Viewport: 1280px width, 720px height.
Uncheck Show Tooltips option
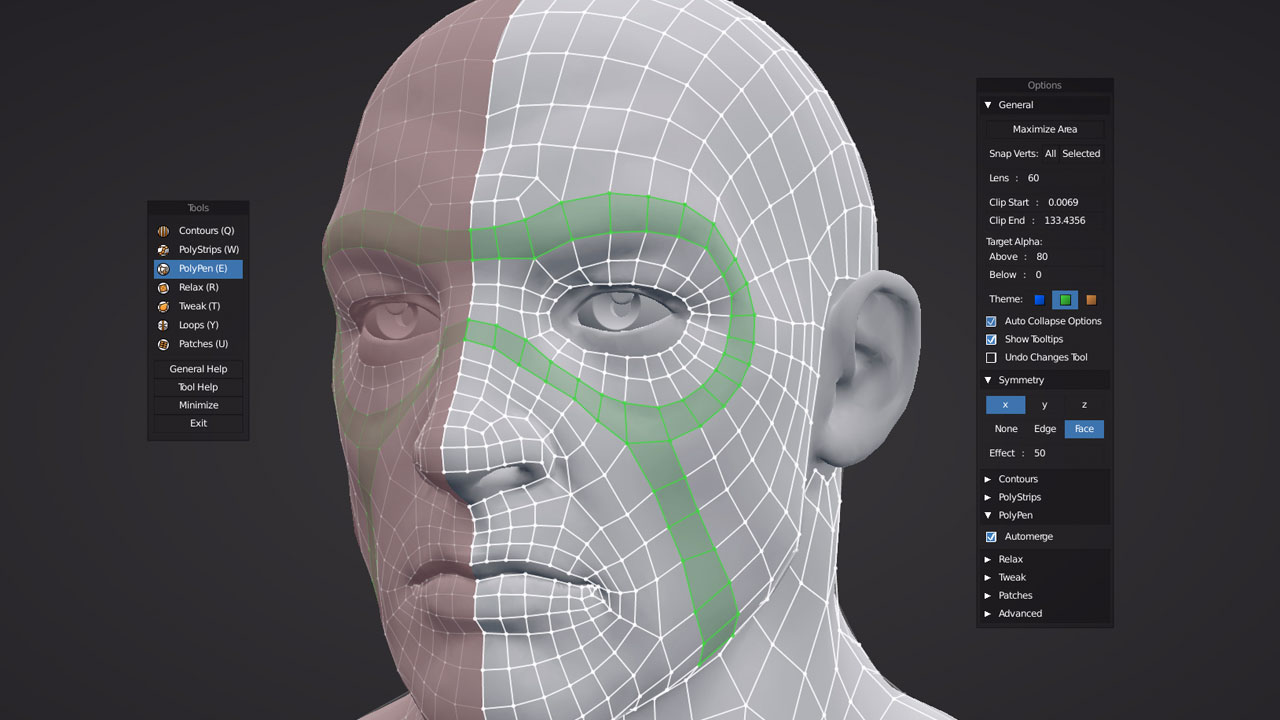(991, 339)
